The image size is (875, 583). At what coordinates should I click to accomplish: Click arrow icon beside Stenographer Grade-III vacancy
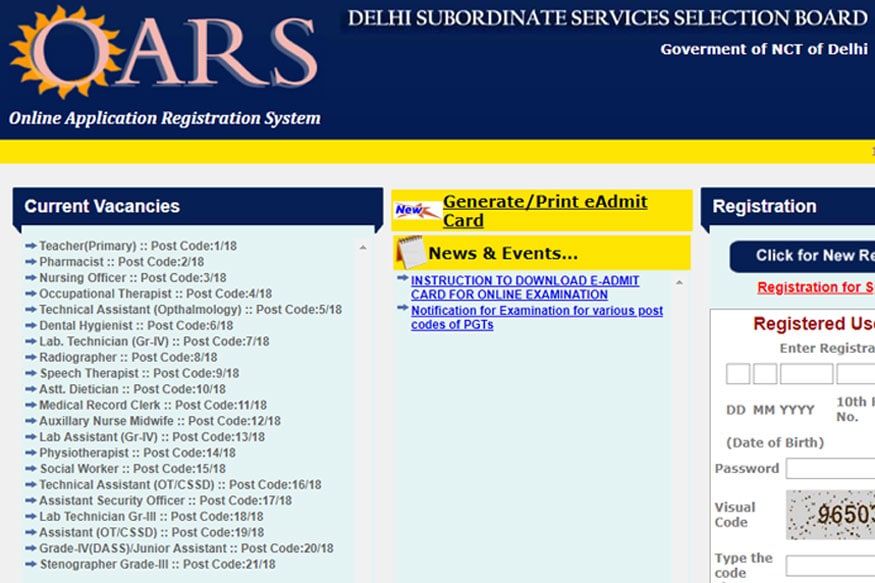click(31, 564)
